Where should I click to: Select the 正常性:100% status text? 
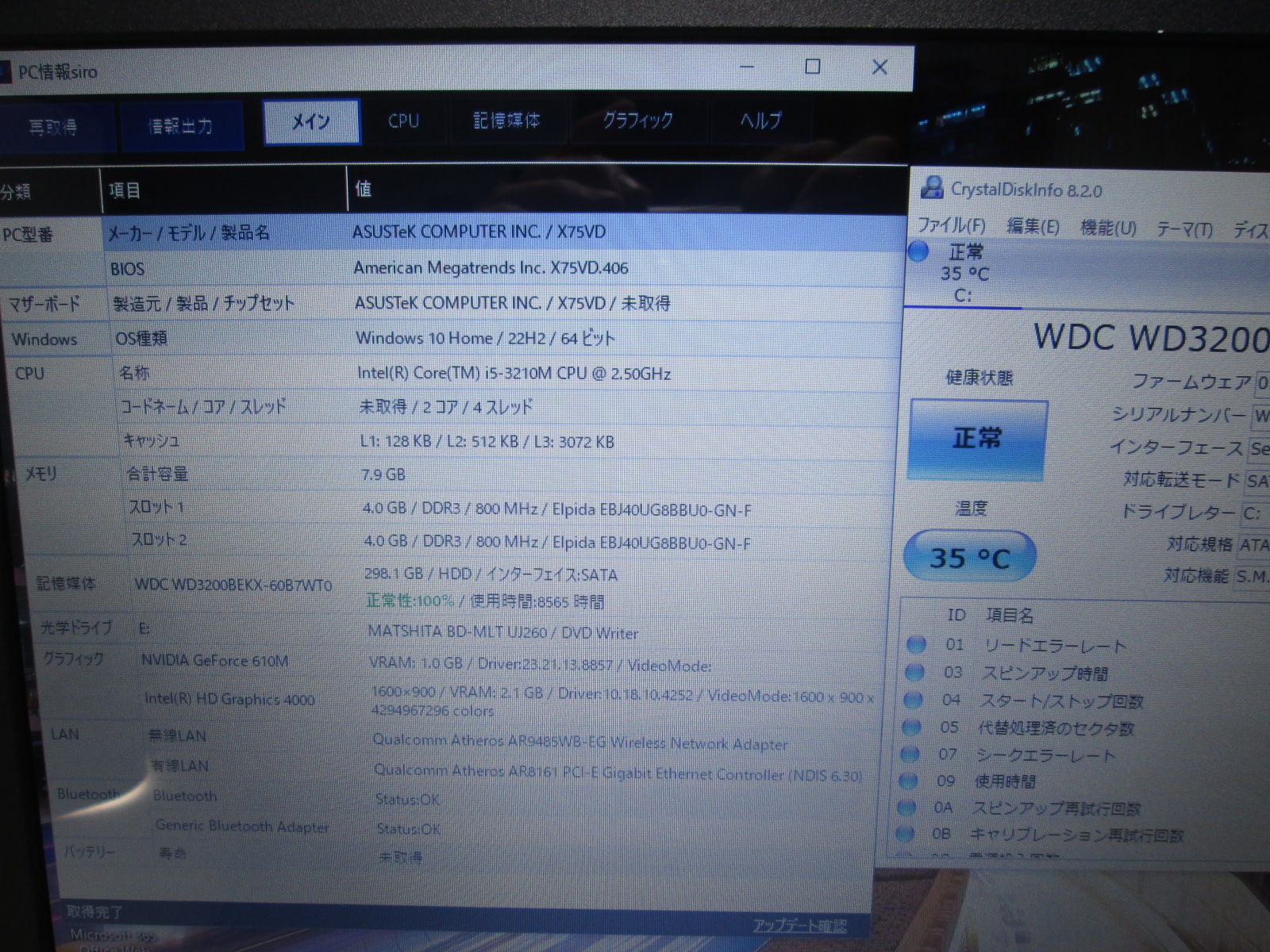pos(410,601)
